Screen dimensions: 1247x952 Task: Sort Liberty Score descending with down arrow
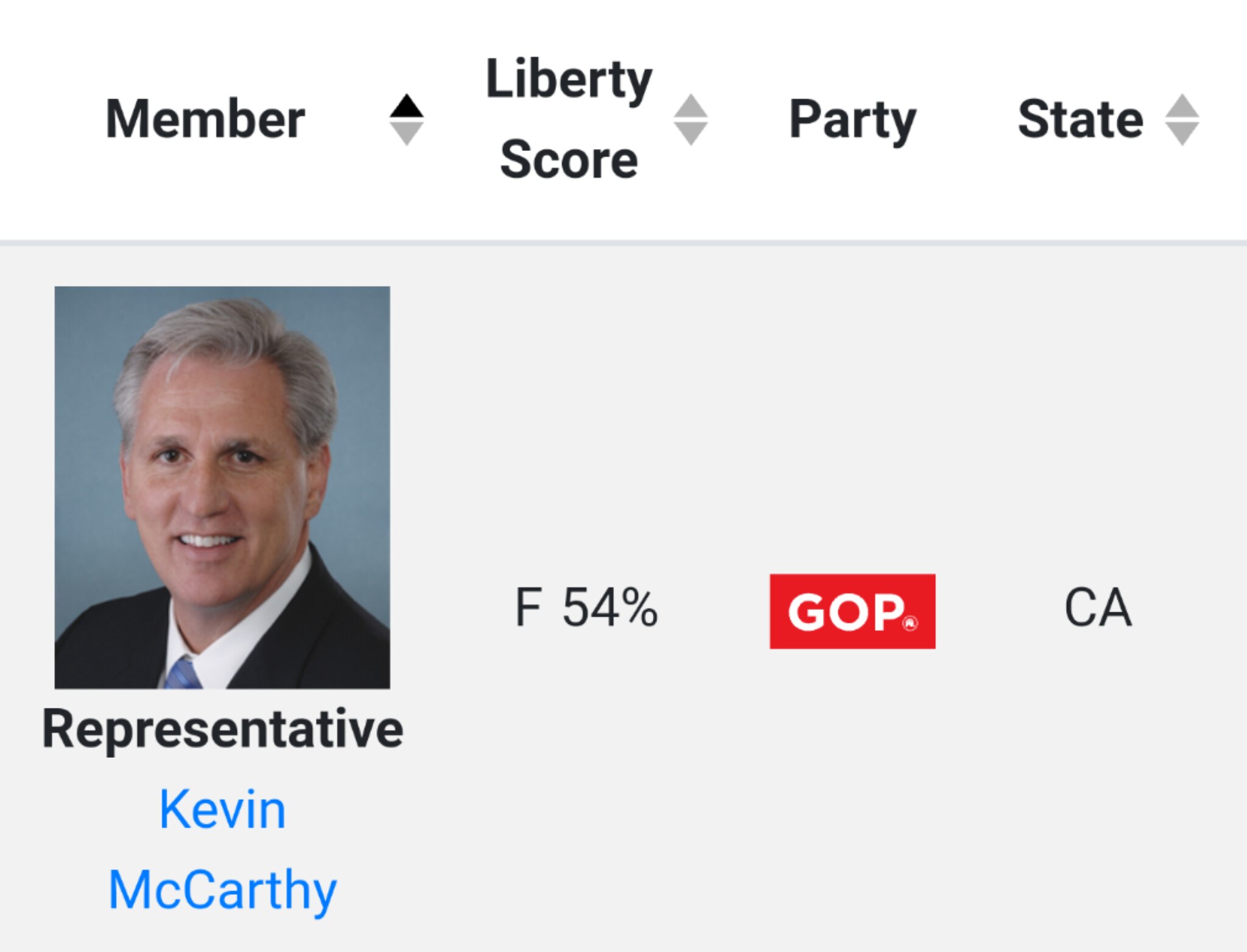(x=690, y=133)
